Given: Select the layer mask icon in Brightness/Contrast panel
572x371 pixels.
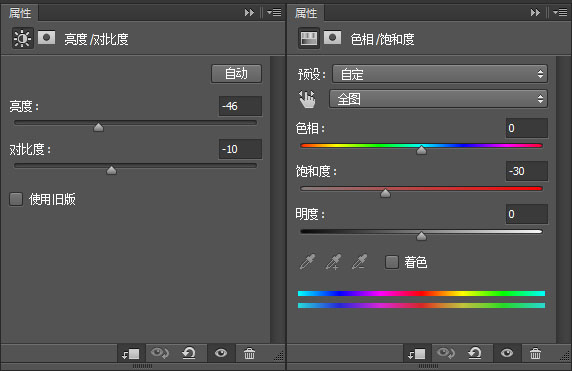Looking at the screenshot, I should point(47,38).
